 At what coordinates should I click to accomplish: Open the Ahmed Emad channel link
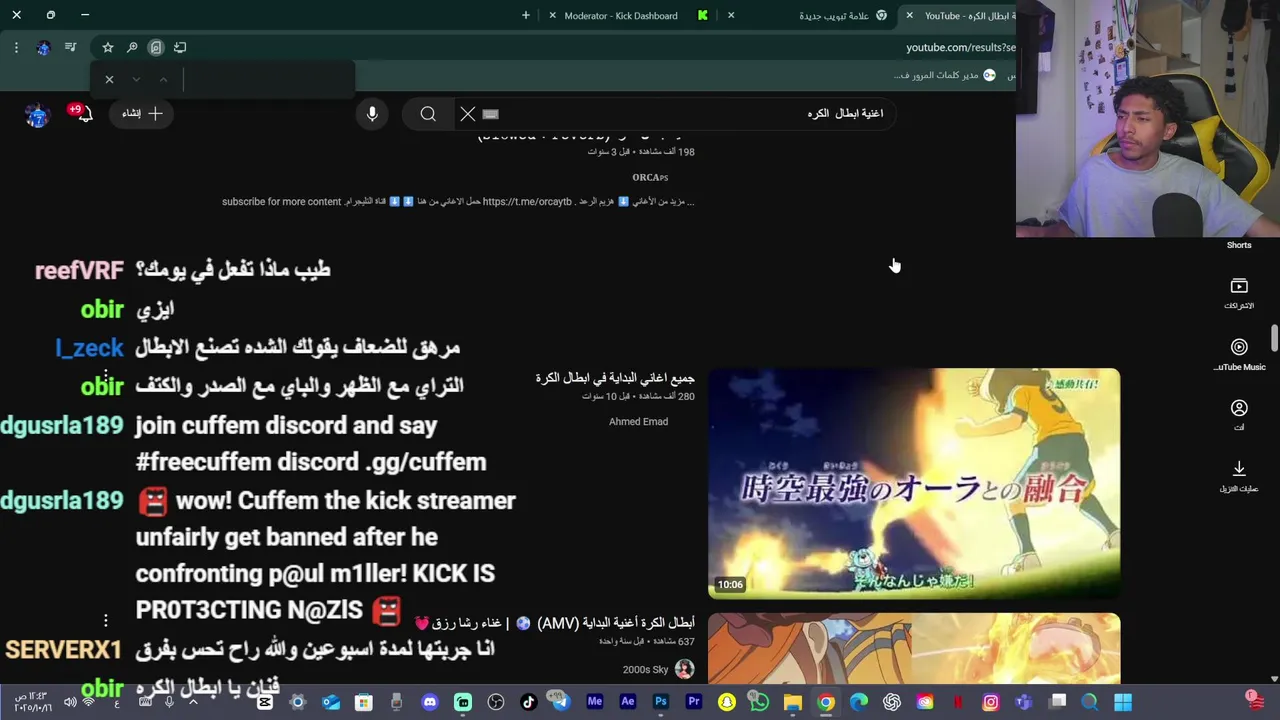click(638, 421)
